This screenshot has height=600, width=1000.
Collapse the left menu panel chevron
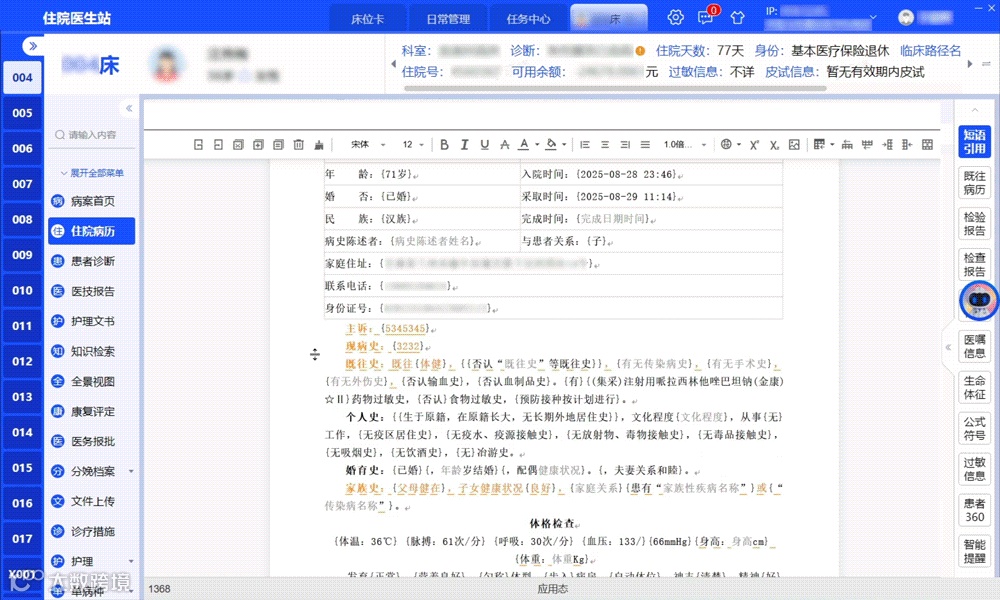coord(129,108)
